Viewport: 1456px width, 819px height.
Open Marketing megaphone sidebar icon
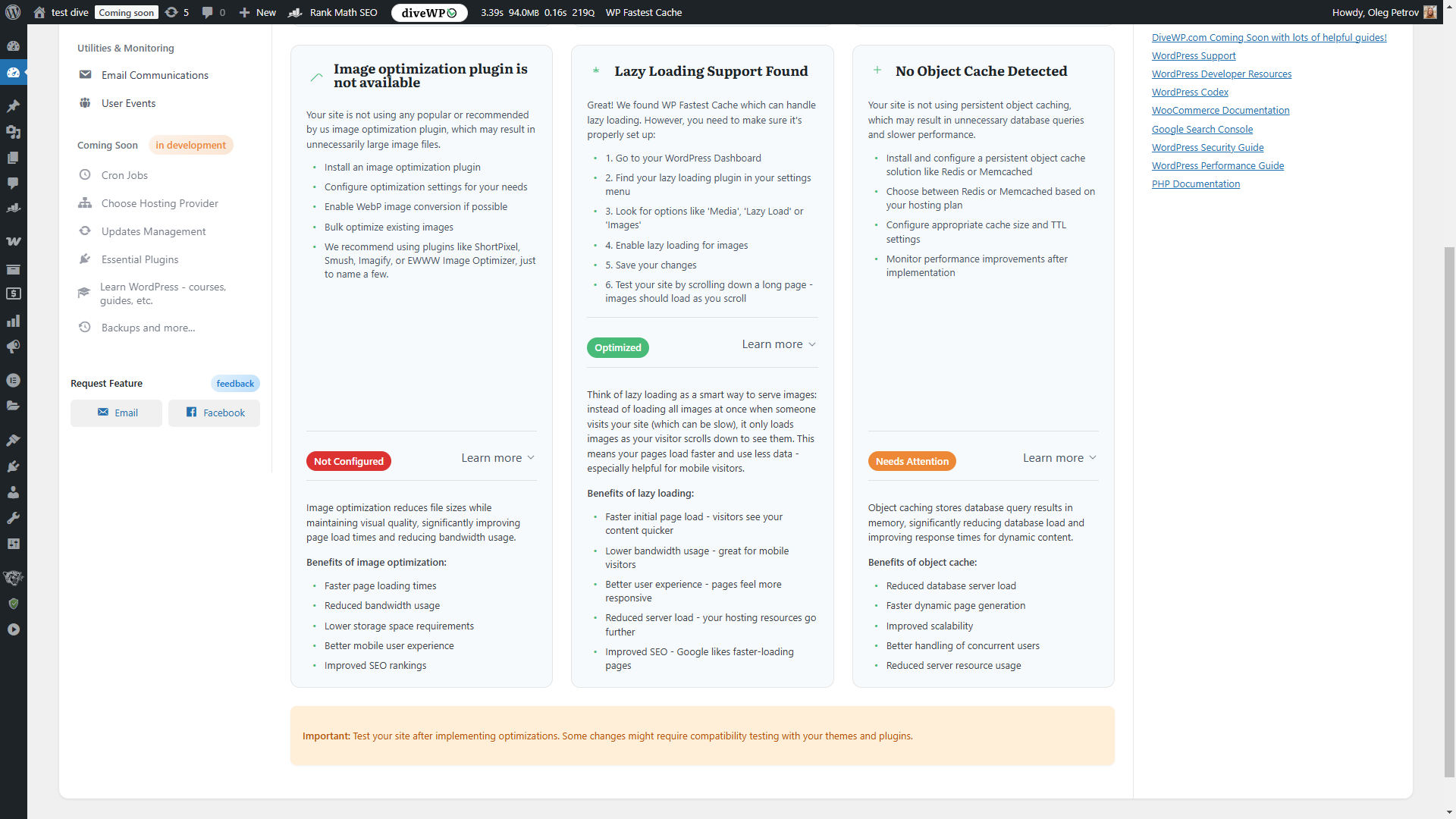click(x=13, y=347)
